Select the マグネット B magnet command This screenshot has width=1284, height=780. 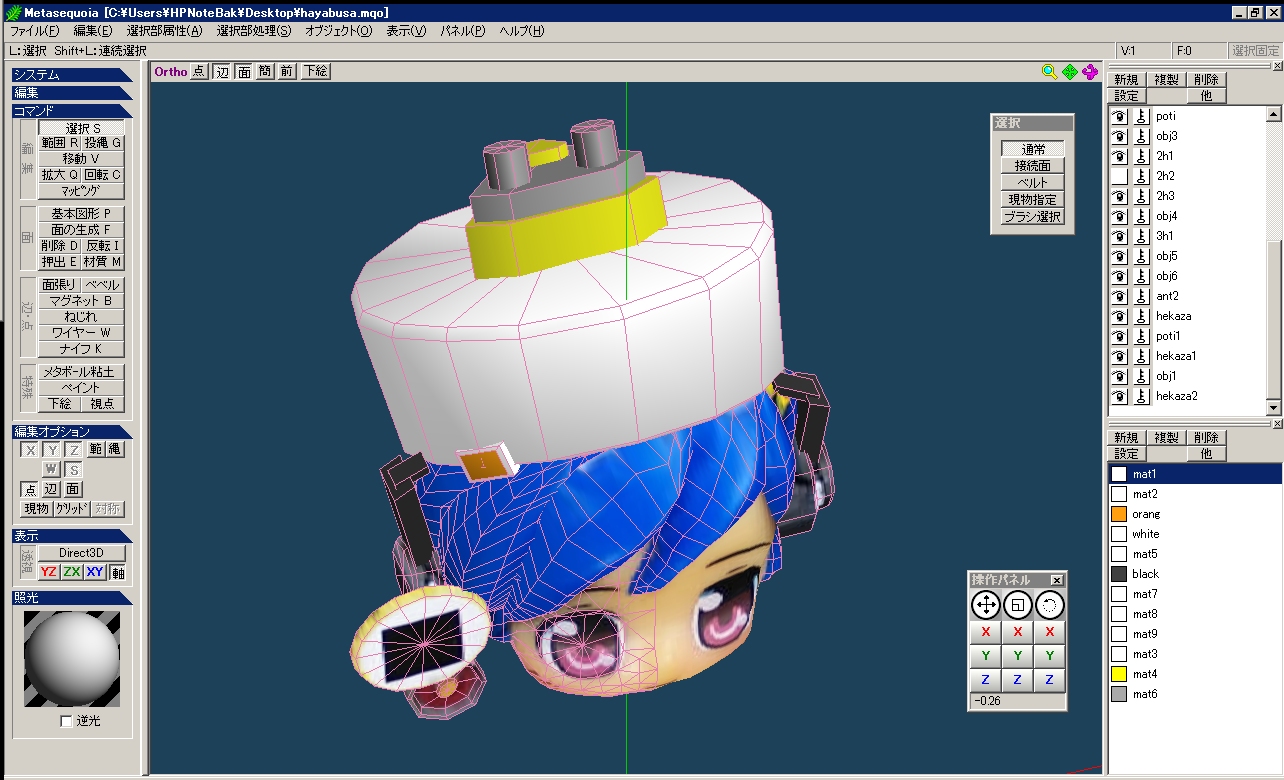pyautogui.click(x=82, y=301)
